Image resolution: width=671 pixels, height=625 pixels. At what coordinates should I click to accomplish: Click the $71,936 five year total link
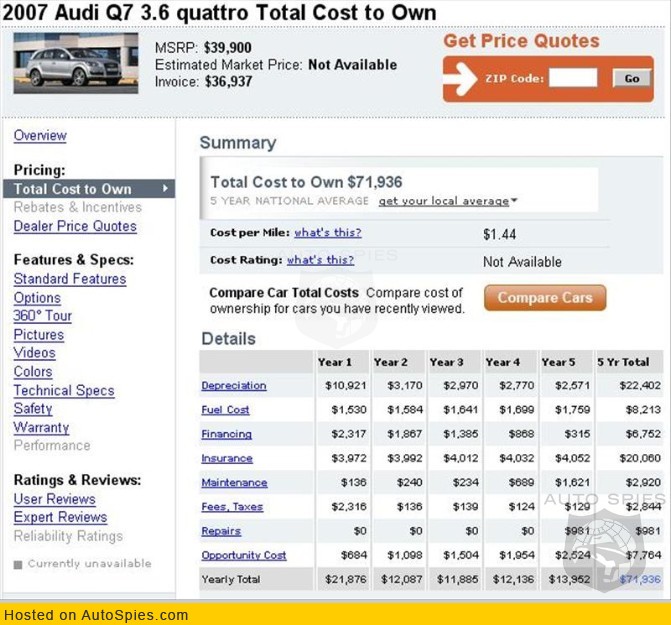pos(640,580)
